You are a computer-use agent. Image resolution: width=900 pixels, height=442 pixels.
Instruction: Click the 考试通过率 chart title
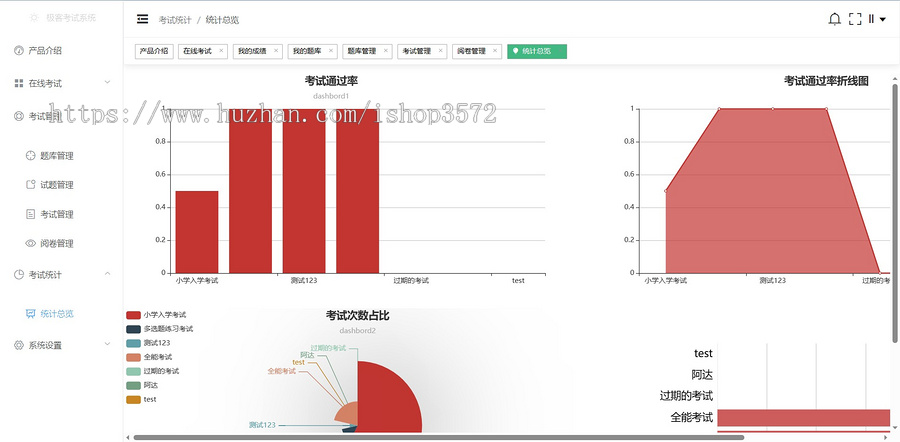coord(331,81)
